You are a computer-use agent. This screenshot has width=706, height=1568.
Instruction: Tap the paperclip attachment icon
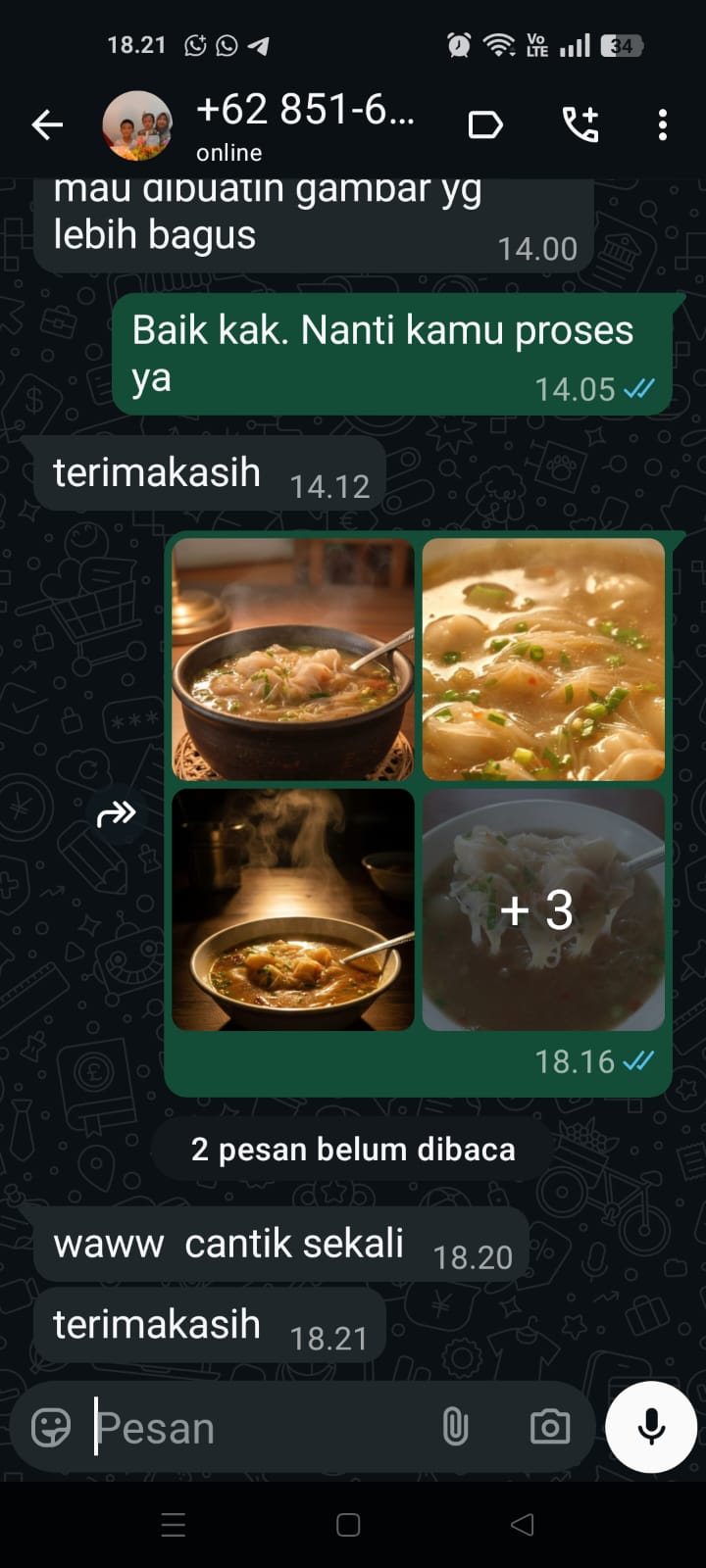(455, 1428)
